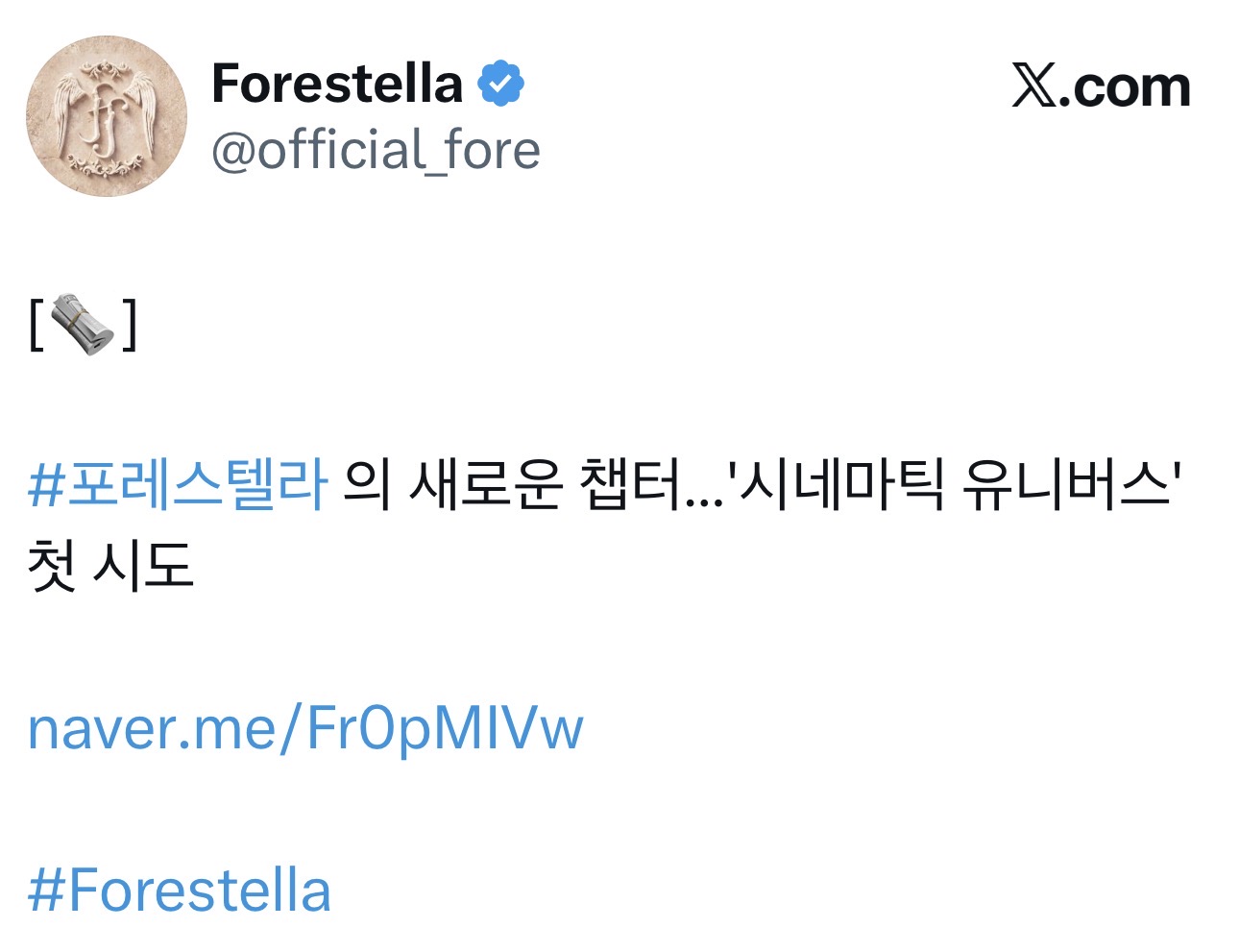
Task: Click the word "유니버스" in the tweet
Action: 1064,483
